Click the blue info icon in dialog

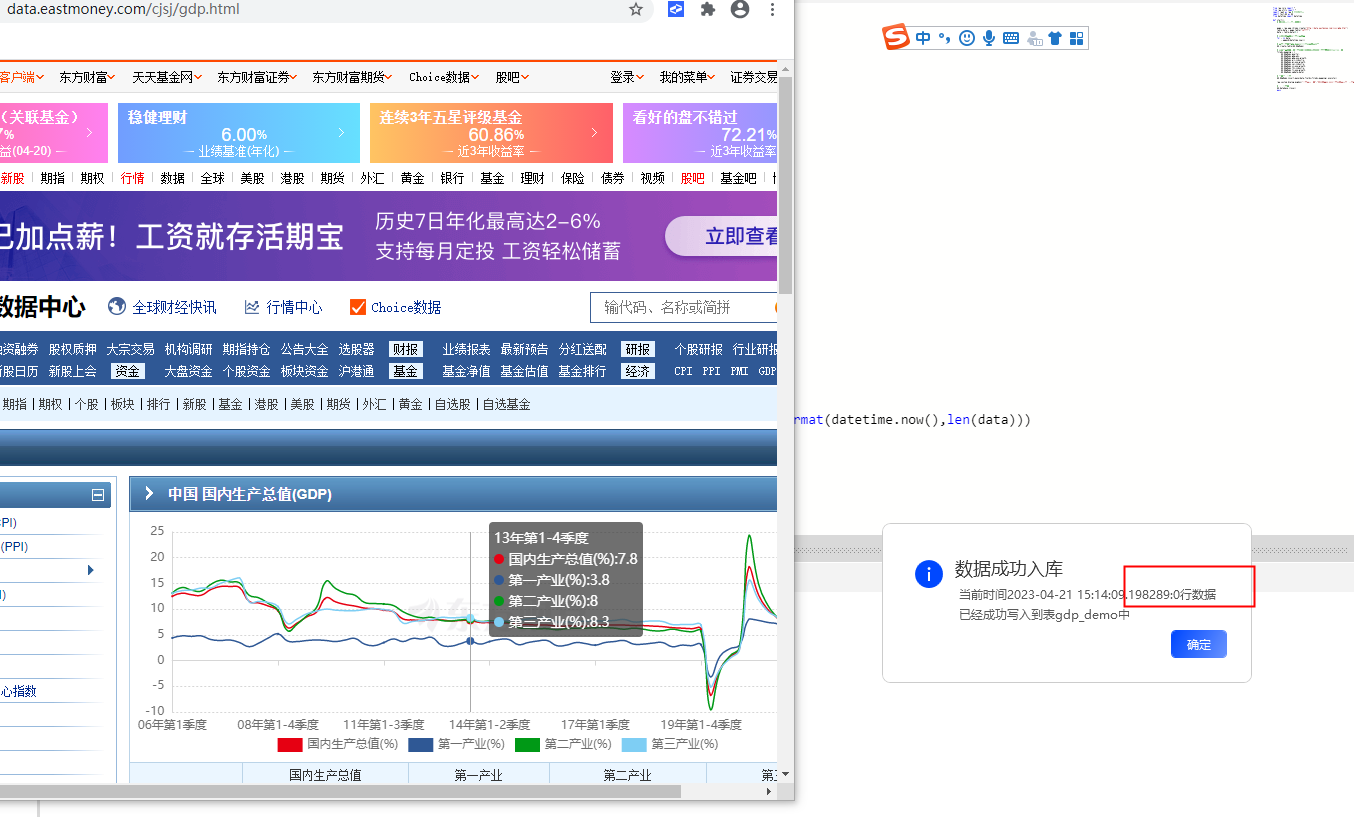click(x=929, y=573)
